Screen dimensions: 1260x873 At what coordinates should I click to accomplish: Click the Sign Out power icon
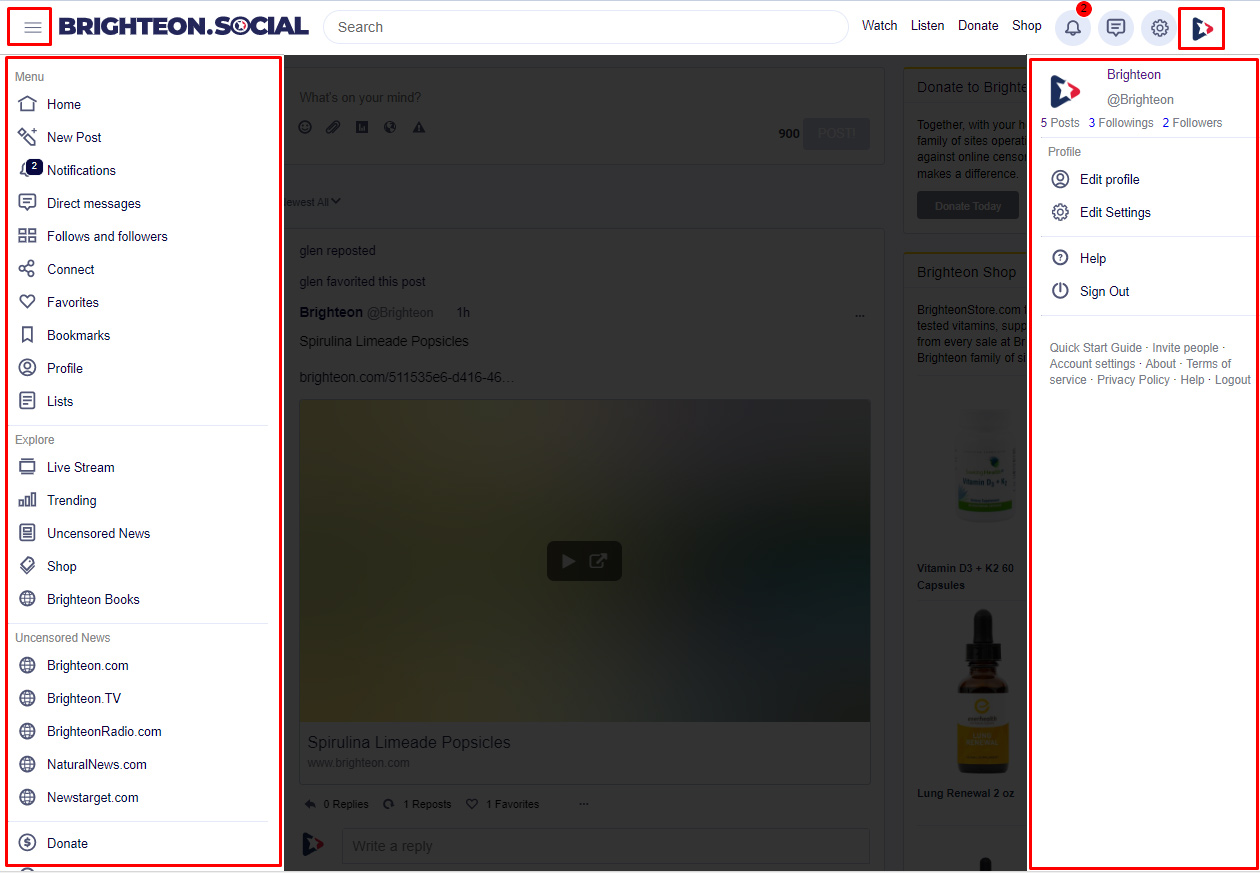[1060, 291]
